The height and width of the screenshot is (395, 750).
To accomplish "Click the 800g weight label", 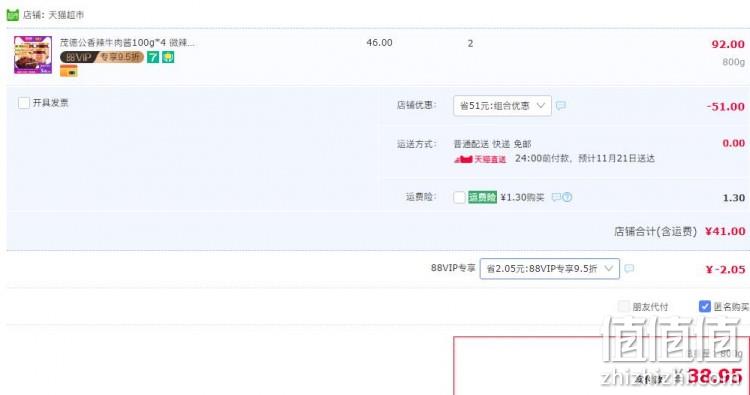I will (x=734, y=62).
